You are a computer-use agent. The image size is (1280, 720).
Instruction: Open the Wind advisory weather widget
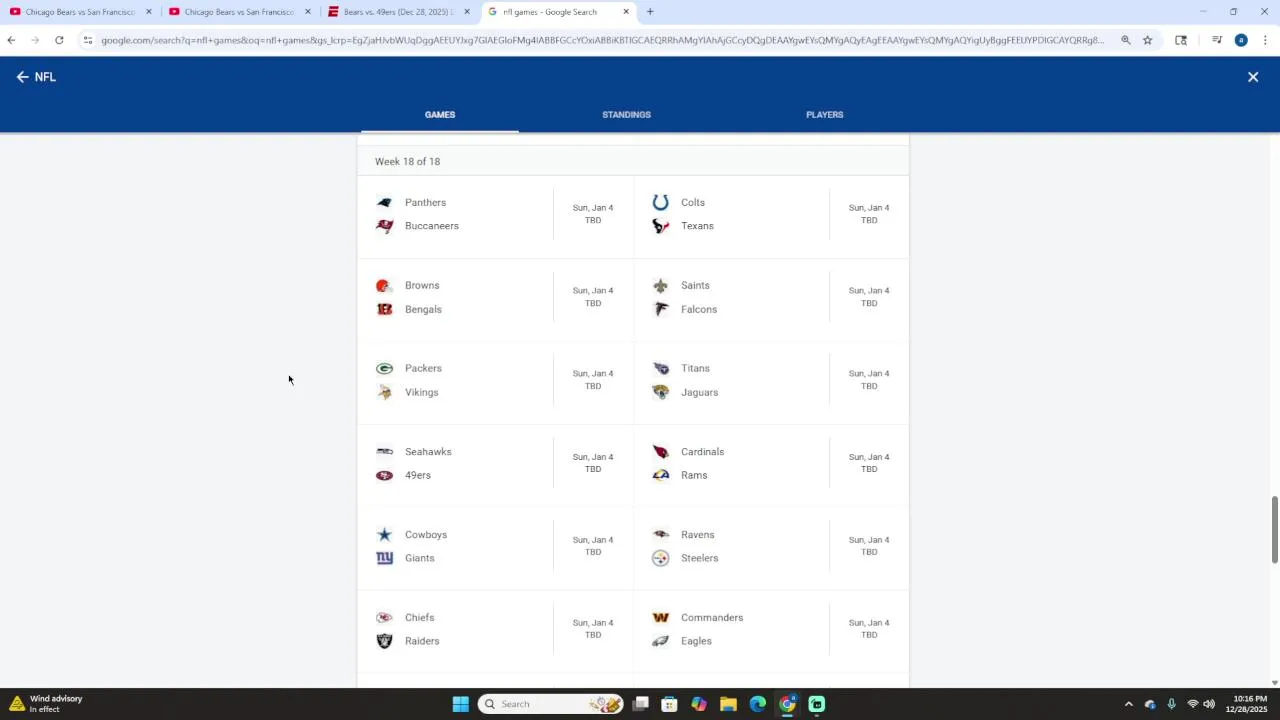[48, 704]
